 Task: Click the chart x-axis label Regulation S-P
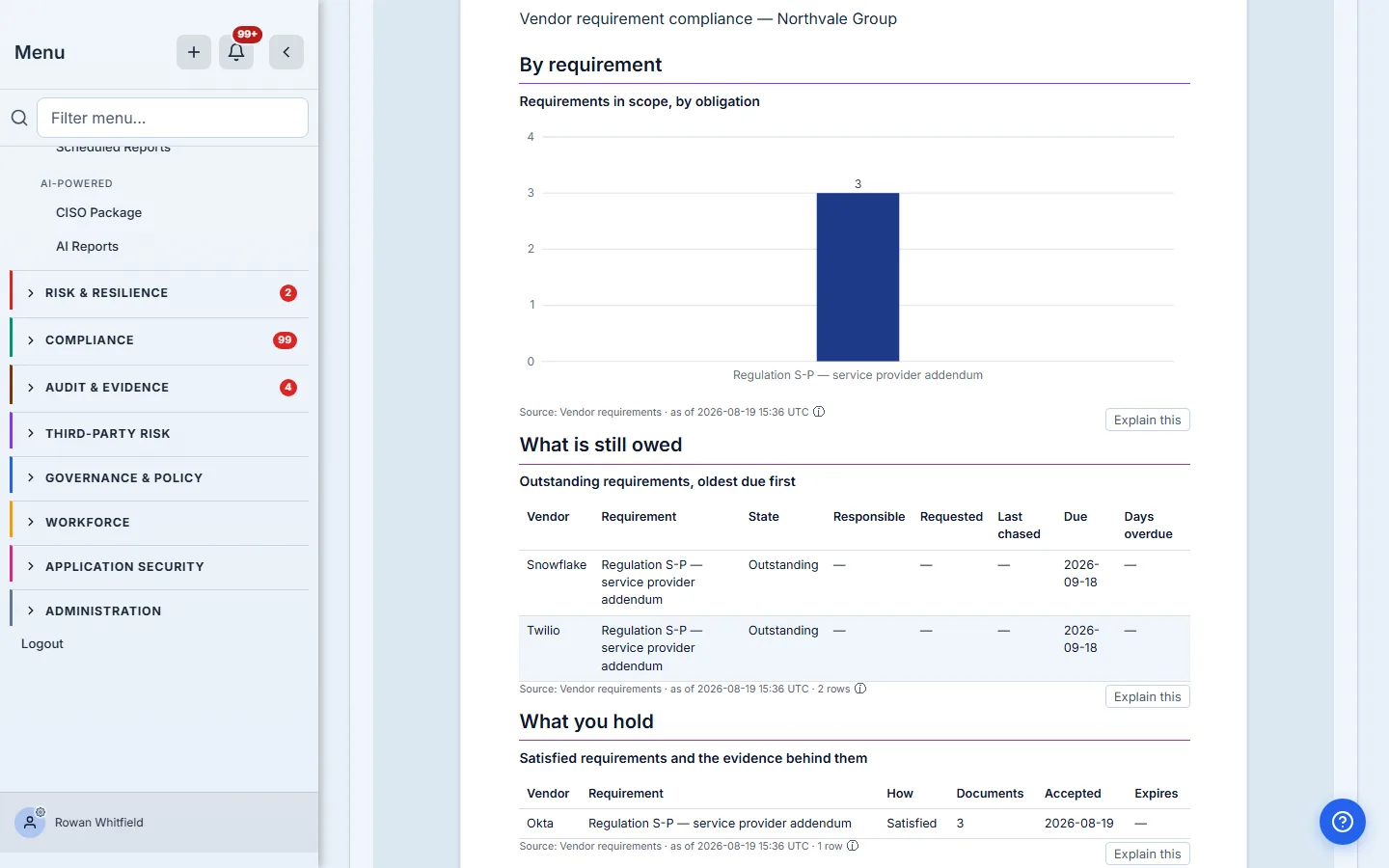858,375
